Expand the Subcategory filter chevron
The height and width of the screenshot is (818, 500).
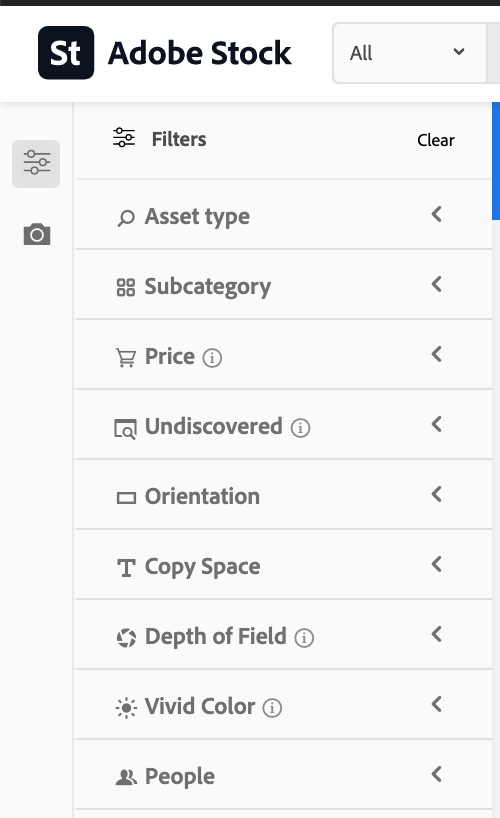click(437, 284)
